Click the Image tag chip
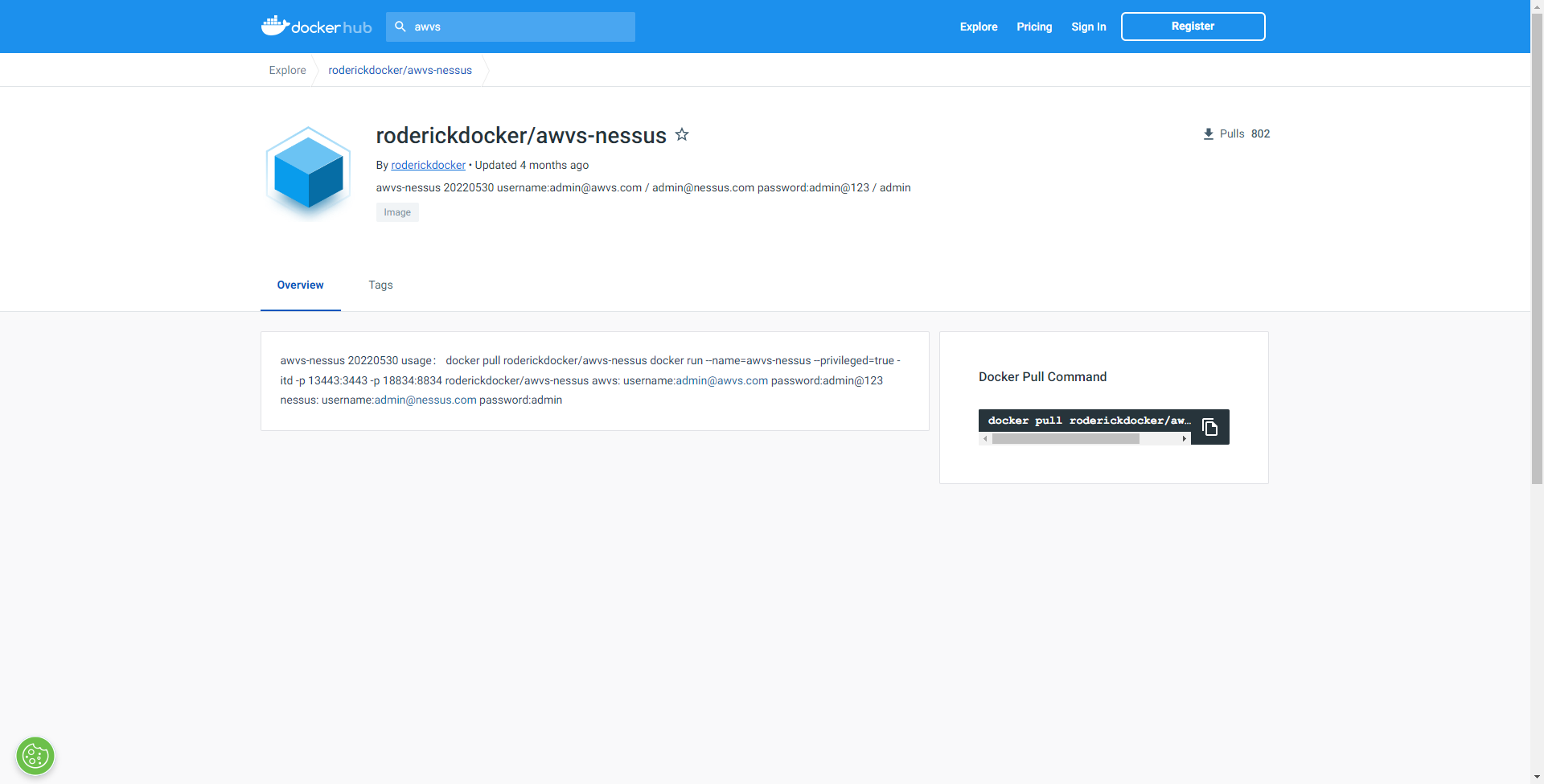 point(397,212)
